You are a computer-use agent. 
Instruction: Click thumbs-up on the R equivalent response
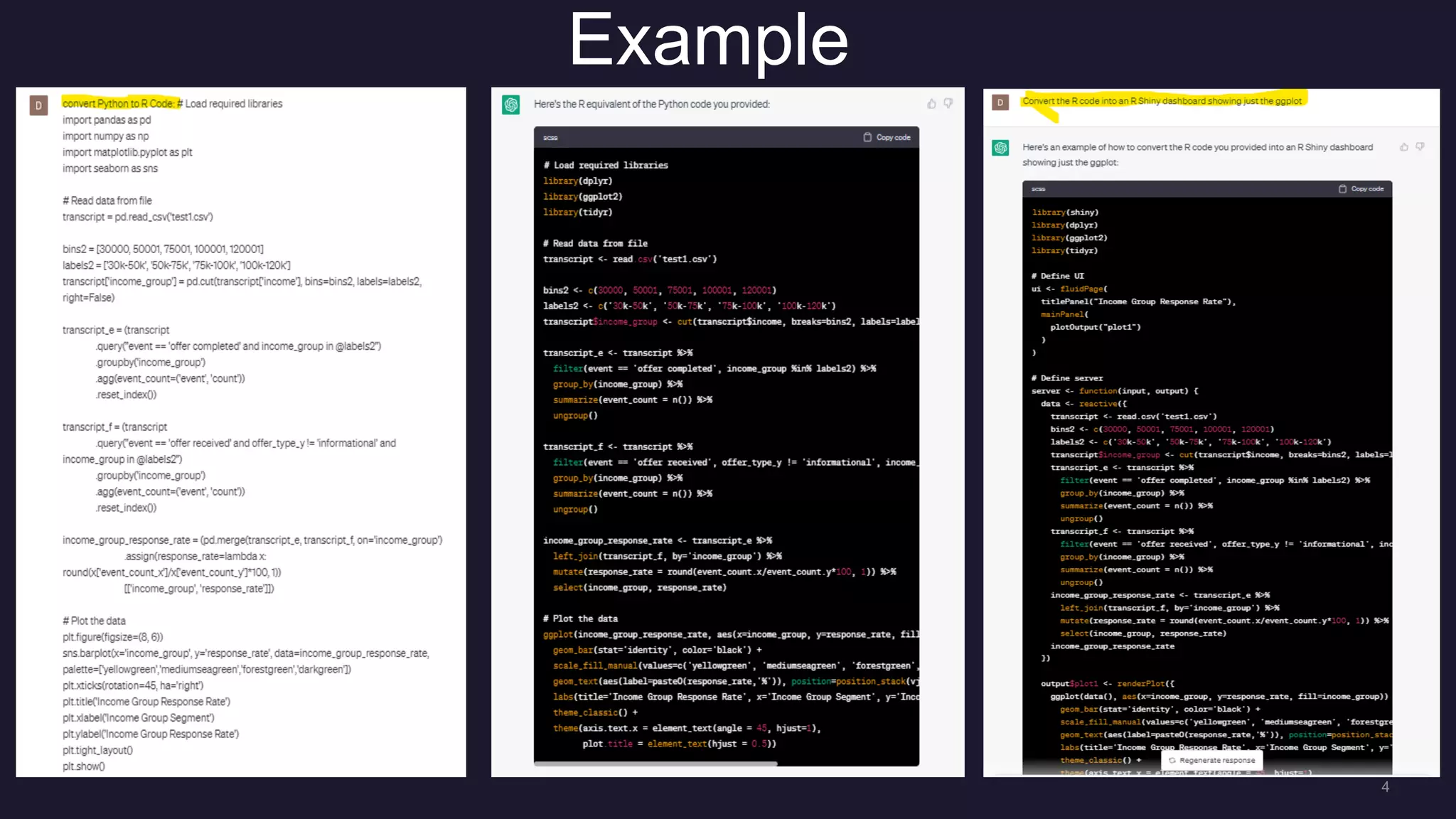coord(931,104)
